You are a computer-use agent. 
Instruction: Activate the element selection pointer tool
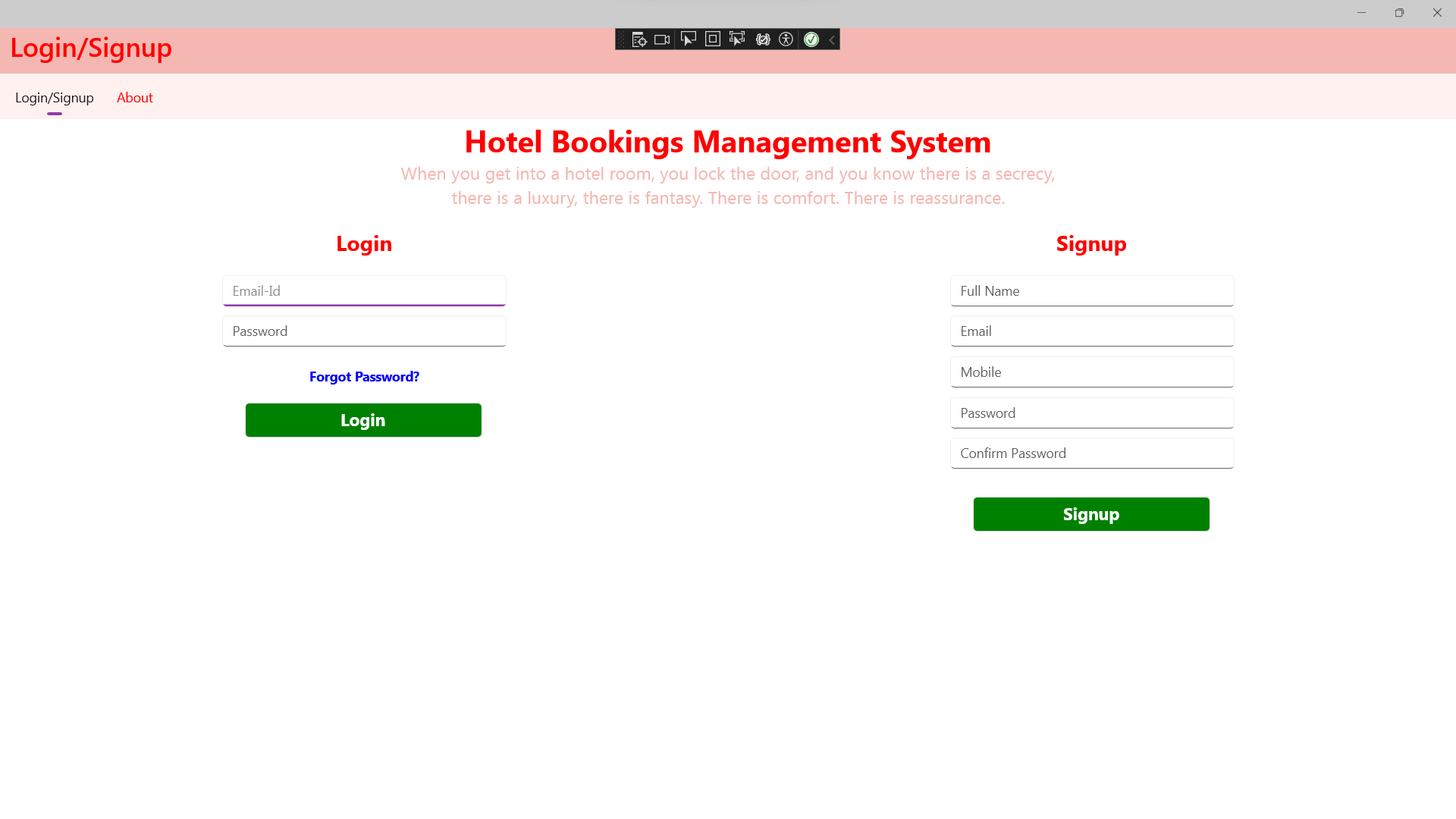click(687, 39)
